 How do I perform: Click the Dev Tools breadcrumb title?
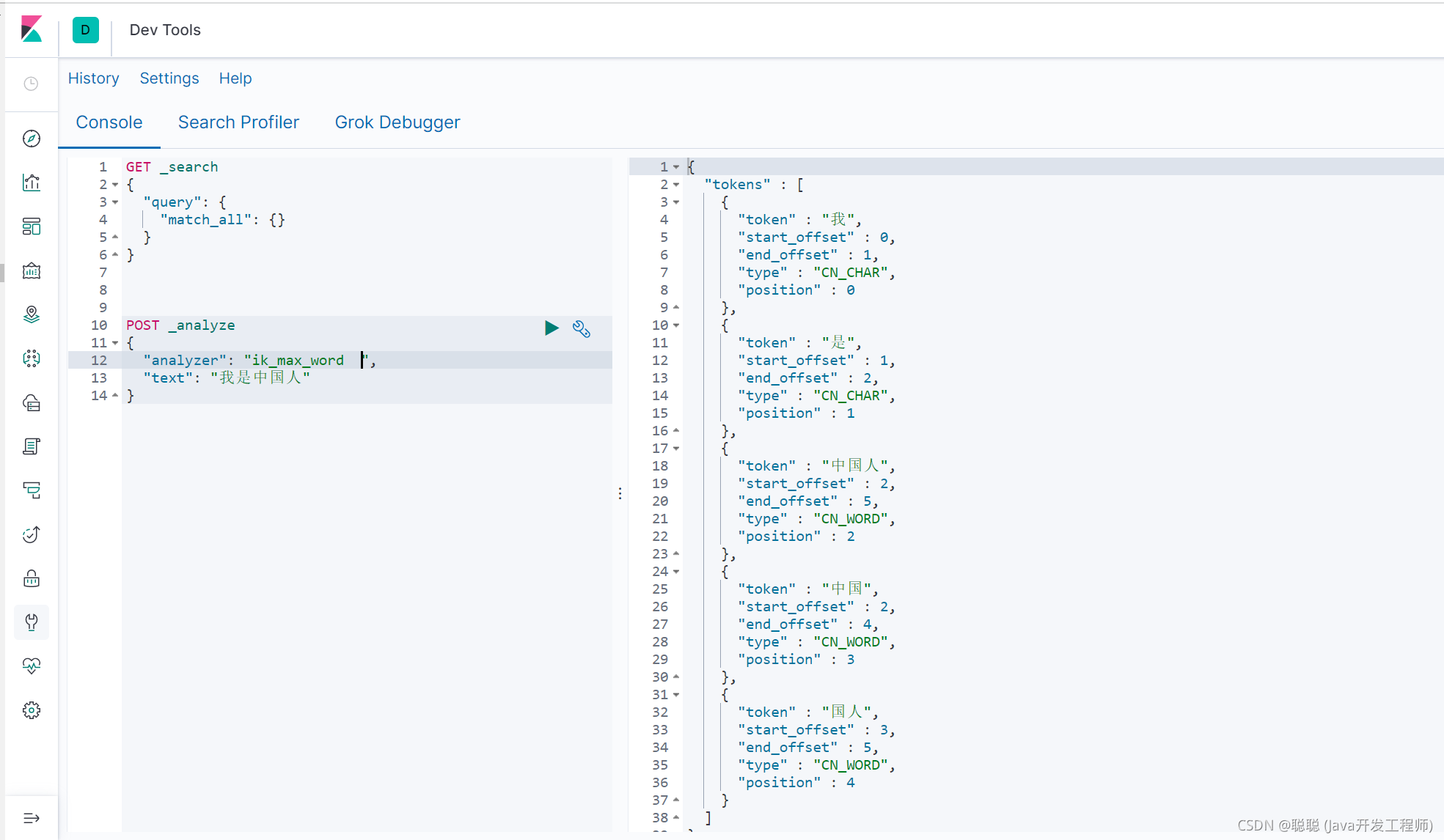pyautogui.click(x=165, y=30)
